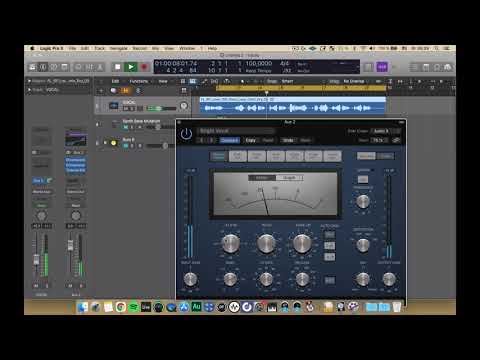Screen dimensions: 480x360
Task: Open the Track menu
Action: click(x=99, y=48)
